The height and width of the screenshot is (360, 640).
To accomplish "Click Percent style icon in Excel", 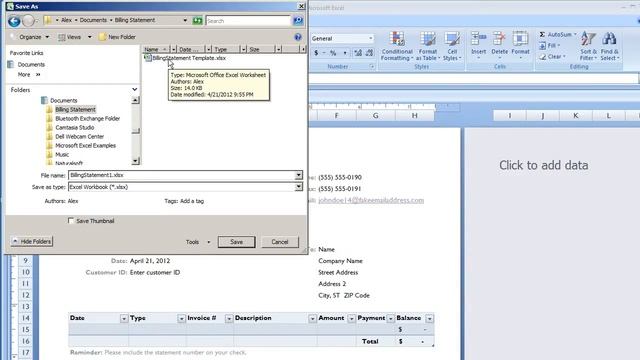I will tap(333, 53).
